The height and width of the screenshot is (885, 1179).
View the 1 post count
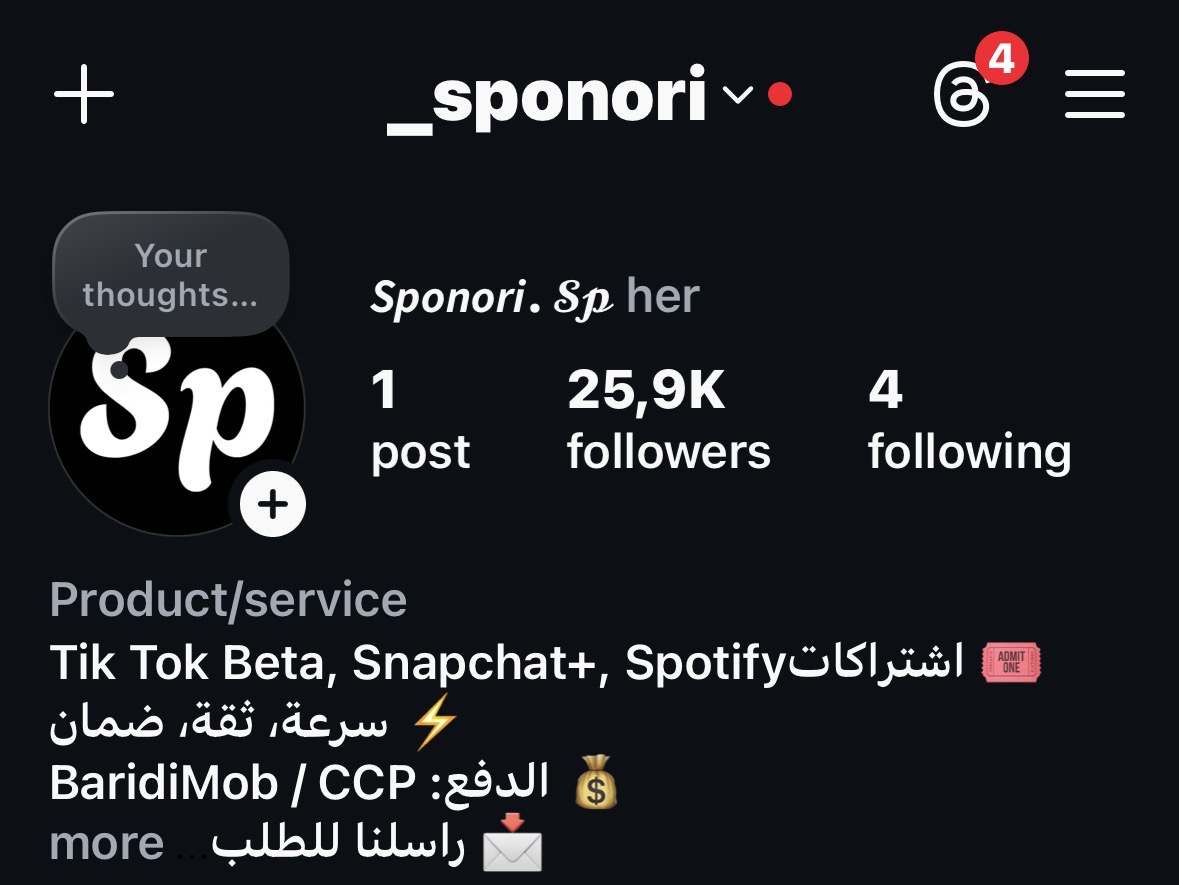pos(420,420)
